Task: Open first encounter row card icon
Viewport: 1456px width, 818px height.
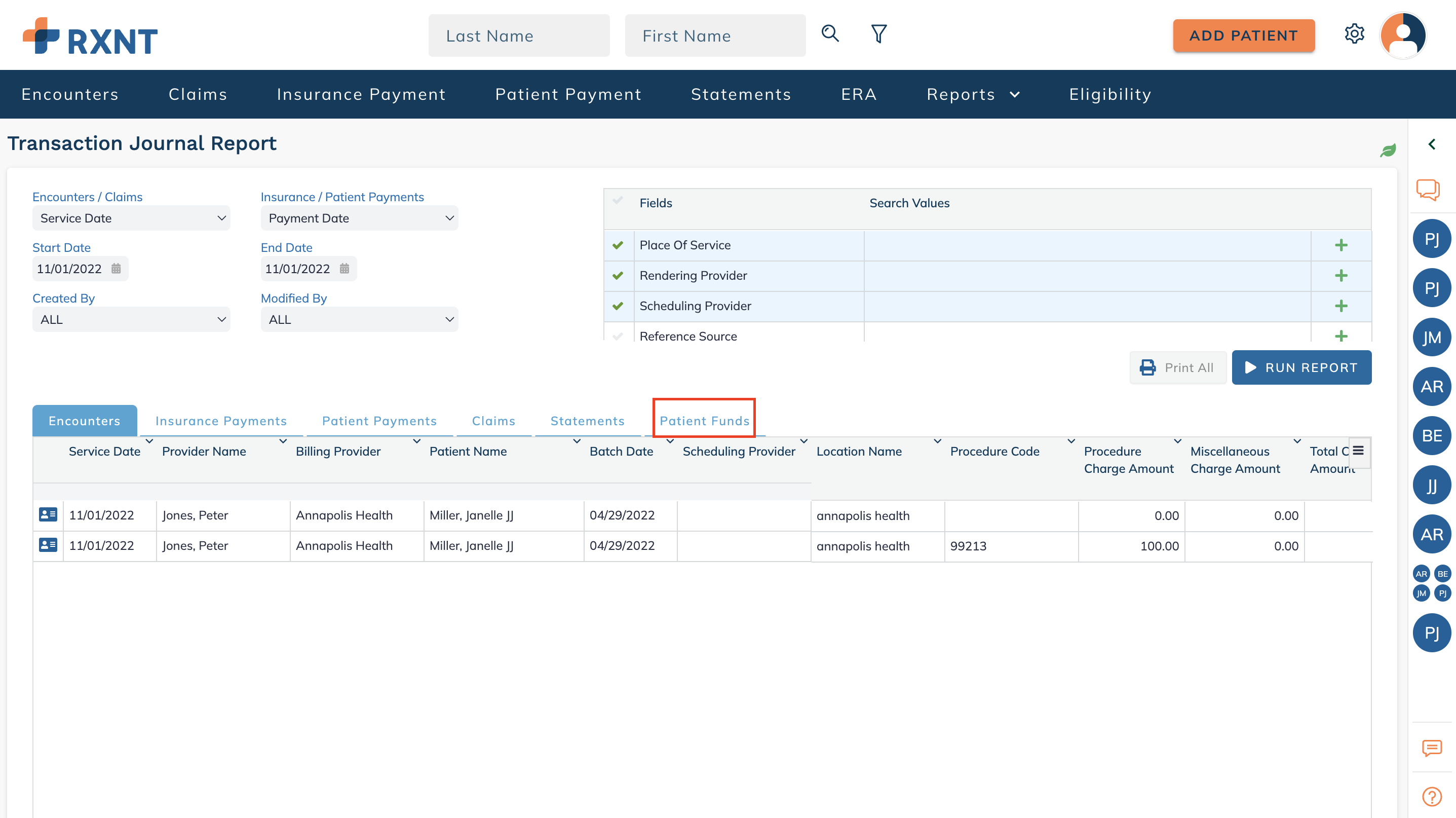Action: click(48, 514)
